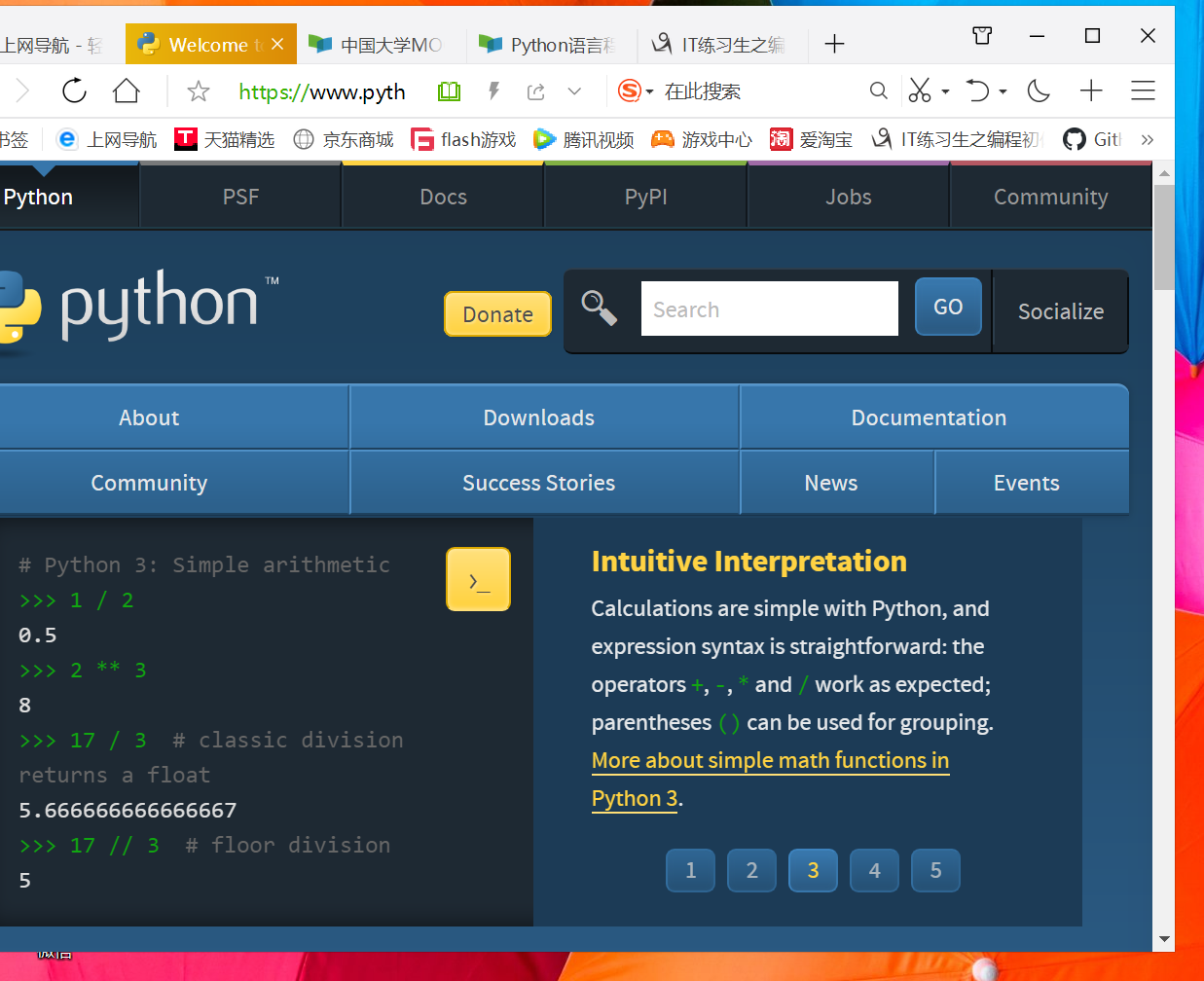The width and height of the screenshot is (1204, 981).
Task: Show slide 4 of the code carousel
Action: pos(874,870)
